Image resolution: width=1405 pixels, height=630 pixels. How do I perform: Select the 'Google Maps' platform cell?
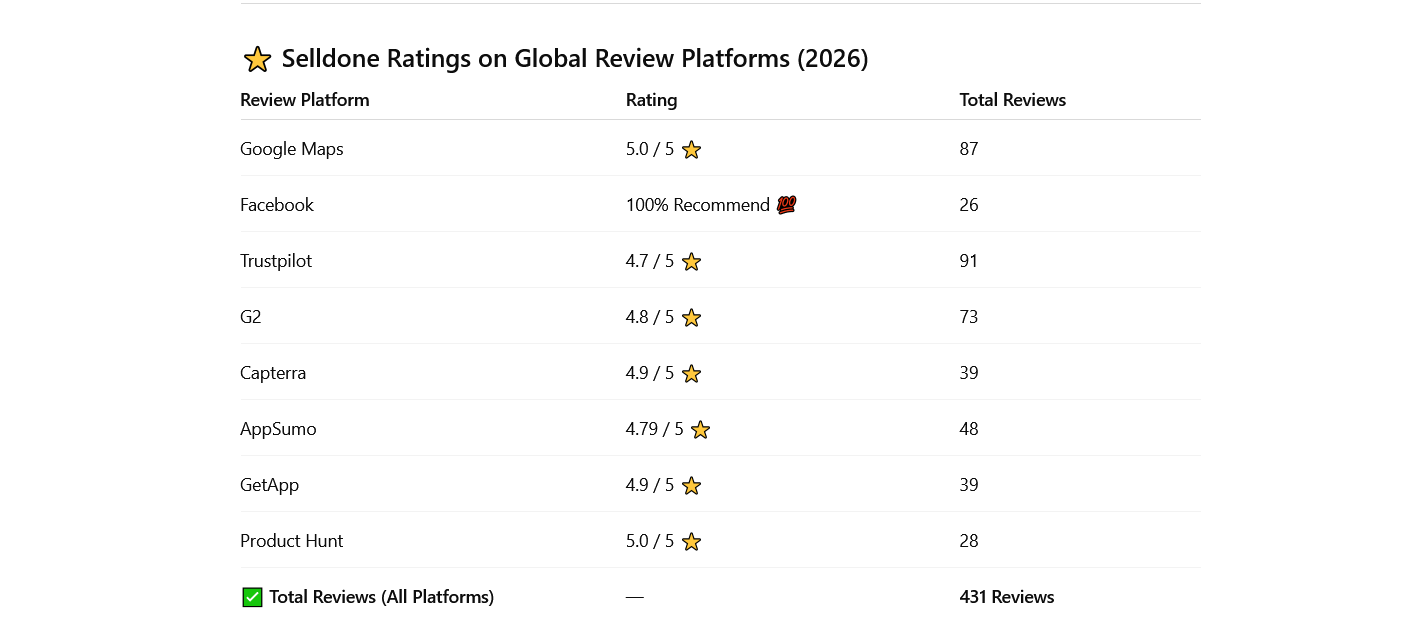(x=292, y=149)
